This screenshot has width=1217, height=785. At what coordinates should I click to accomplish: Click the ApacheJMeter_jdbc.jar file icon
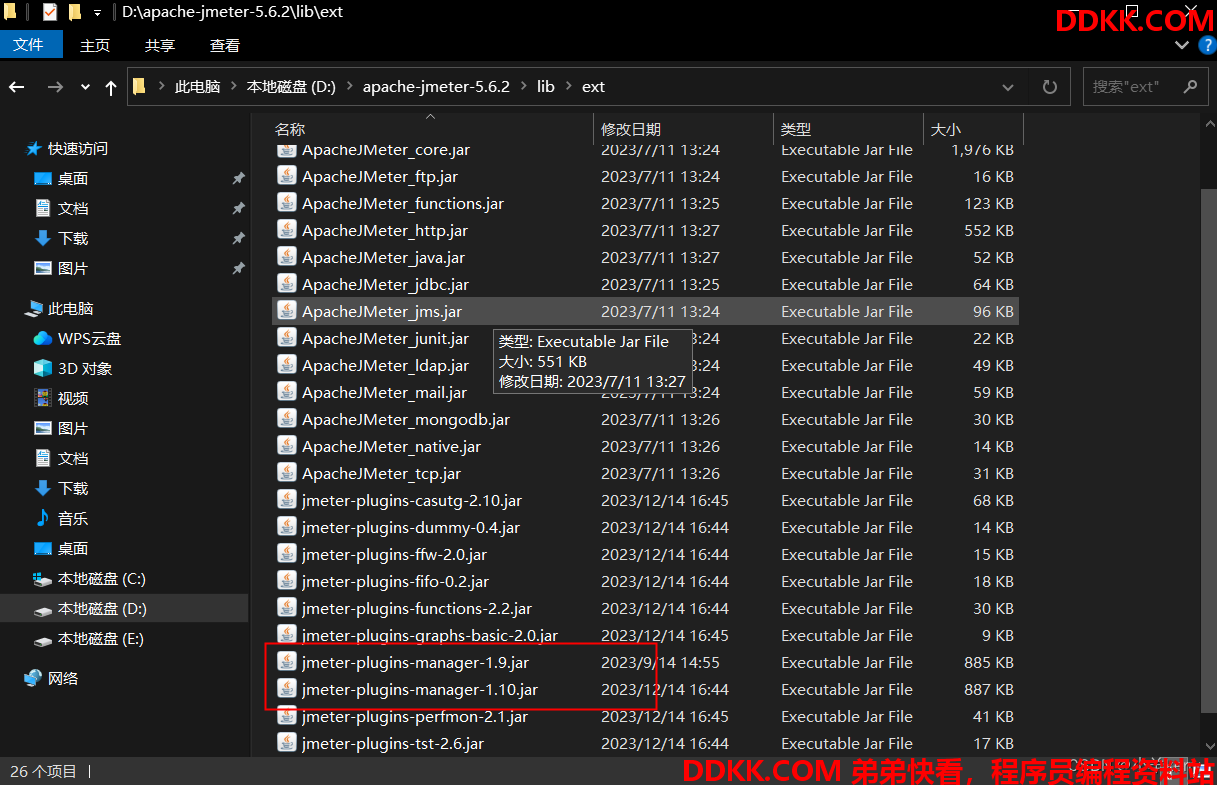pyautogui.click(x=286, y=284)
